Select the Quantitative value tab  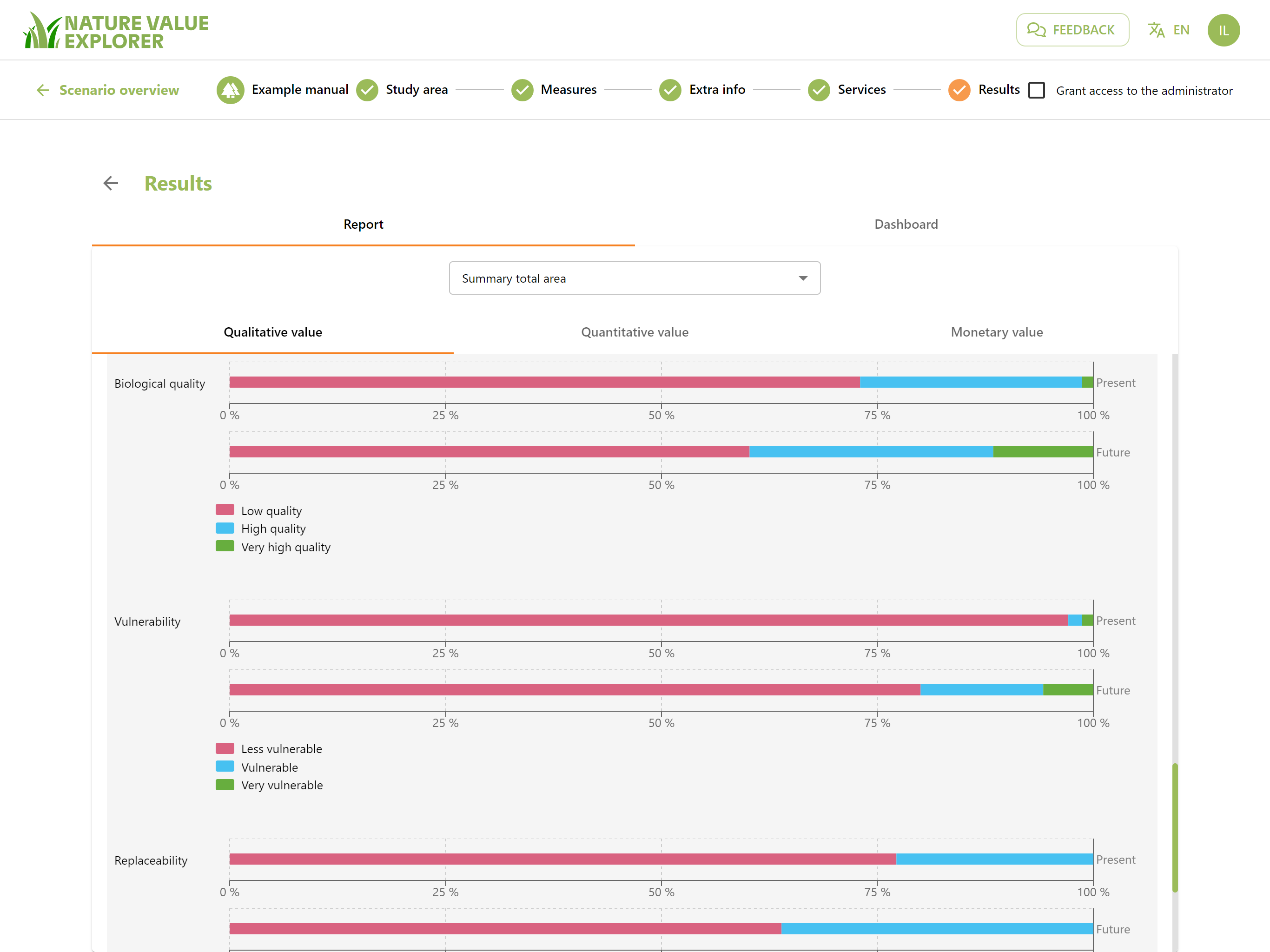tap(635, 332)
